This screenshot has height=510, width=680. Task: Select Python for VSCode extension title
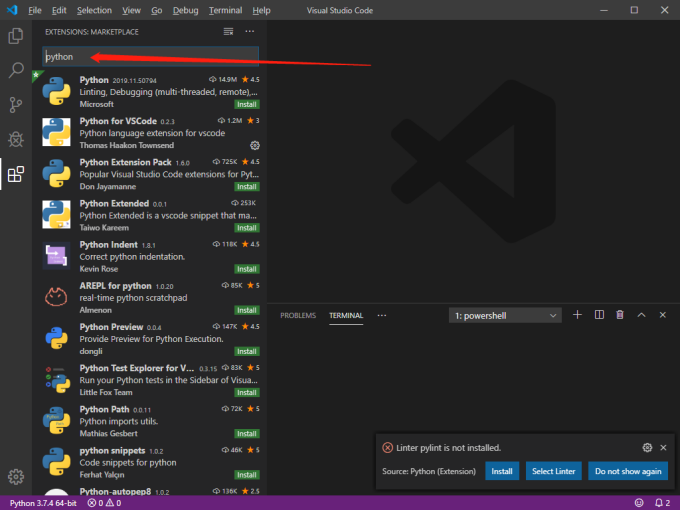coord(118,121)
